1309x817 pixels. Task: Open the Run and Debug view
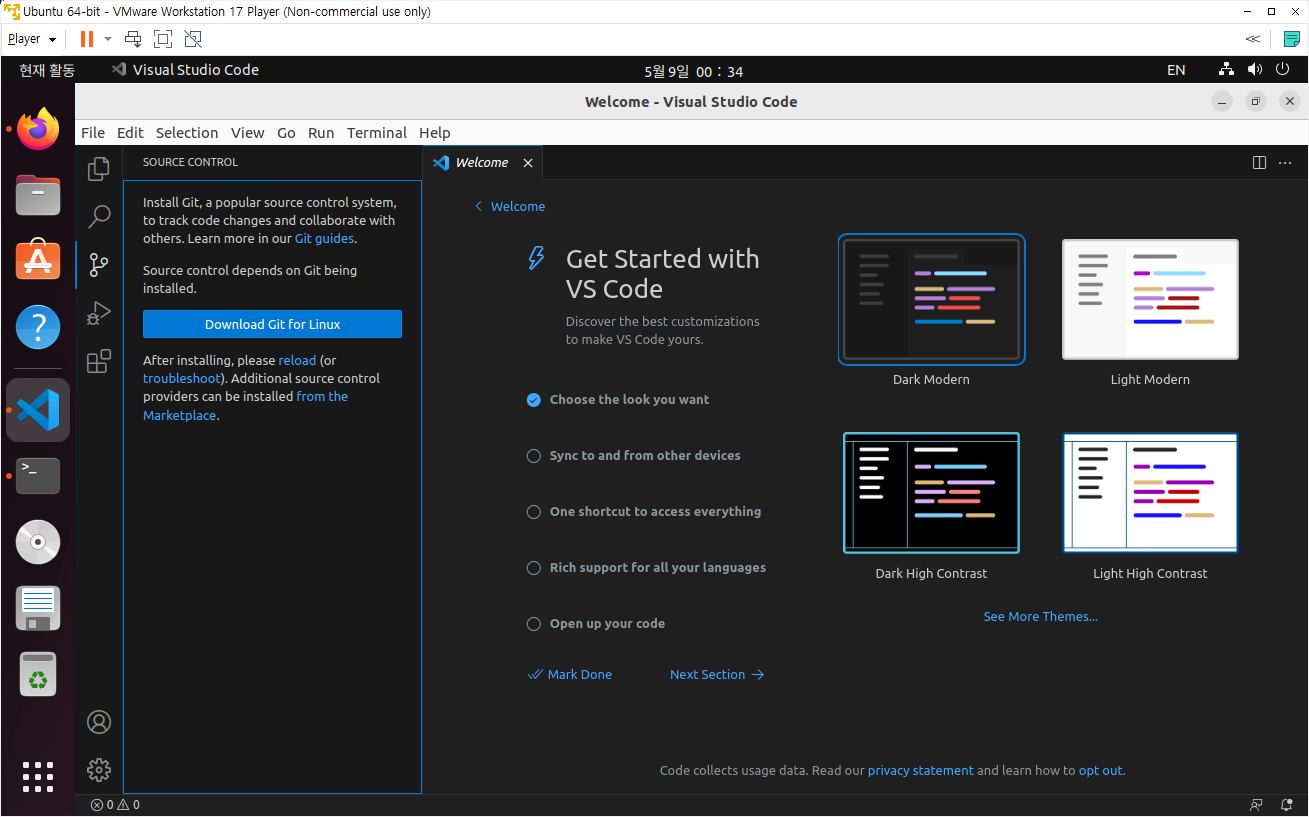point(98,313)
